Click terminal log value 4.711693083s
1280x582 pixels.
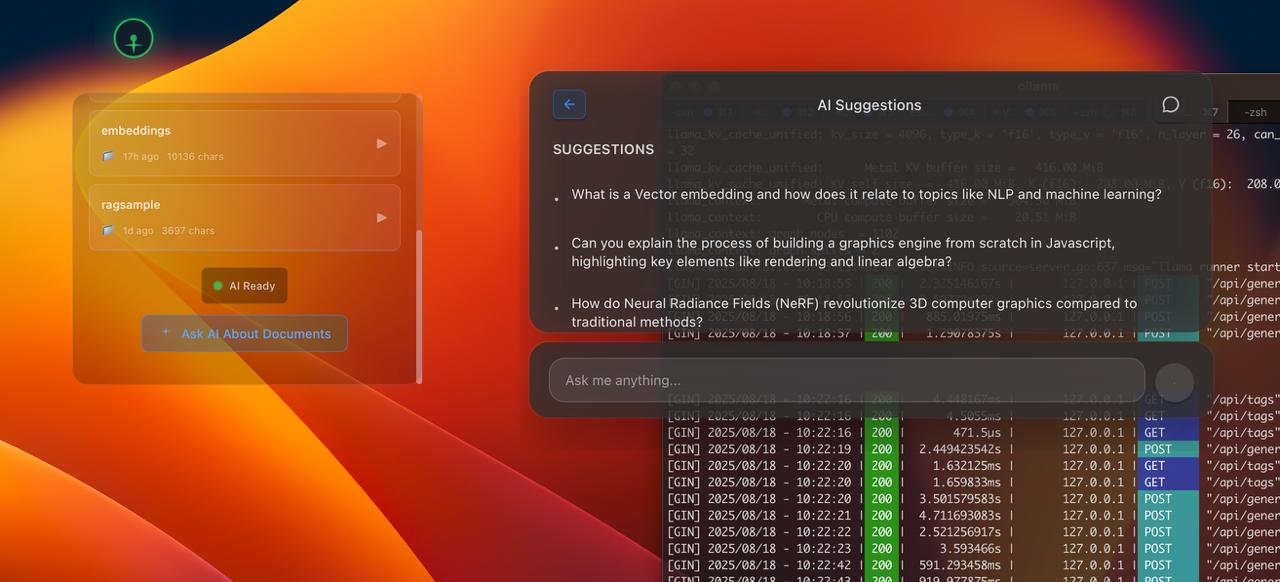[x=959, y=515]
